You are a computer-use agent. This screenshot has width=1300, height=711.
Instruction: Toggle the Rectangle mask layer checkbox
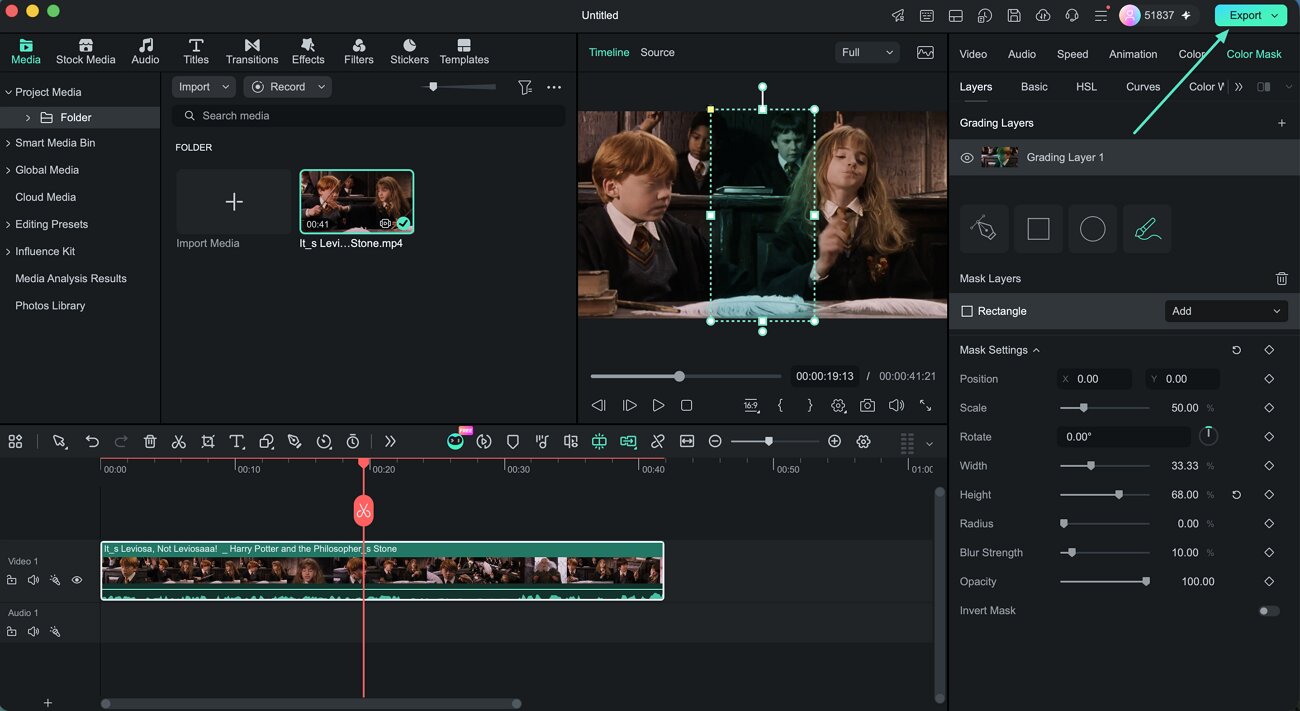tap(967, 311)
